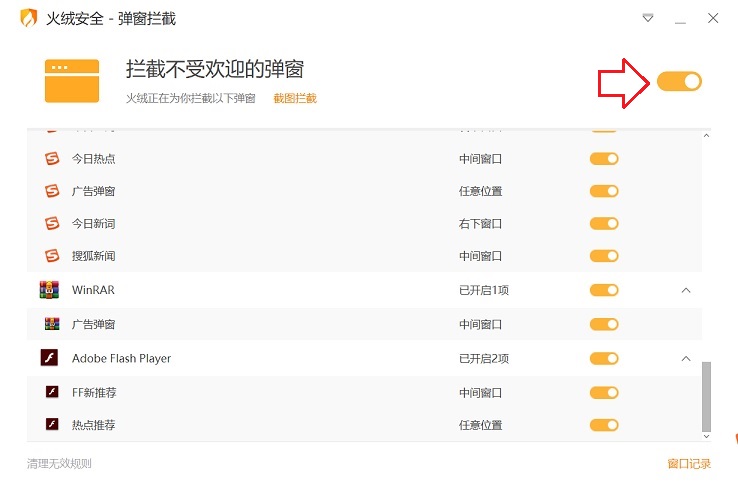Toggle blocking for 热点推荐 rule
The image size is (738, 486).
pos(604,425)
